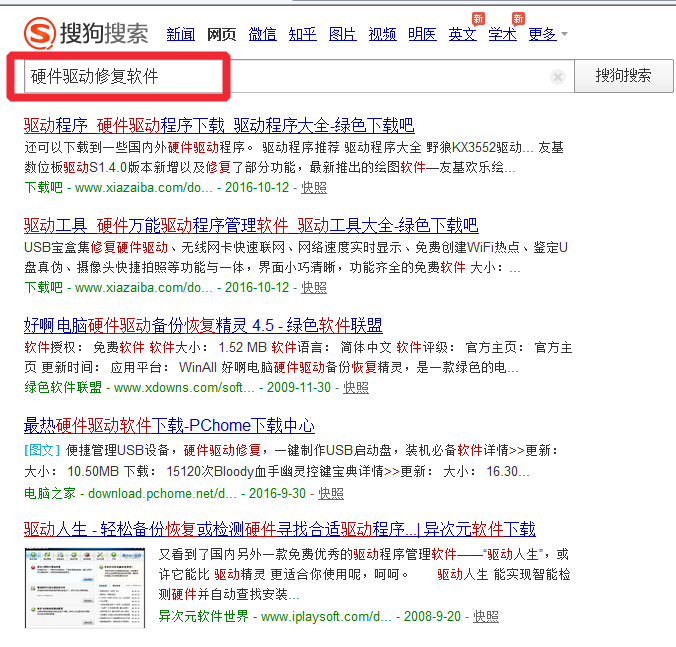Click the 异次元软件世界 source label
The image size is (676, 647).
[x=203, y=616]
